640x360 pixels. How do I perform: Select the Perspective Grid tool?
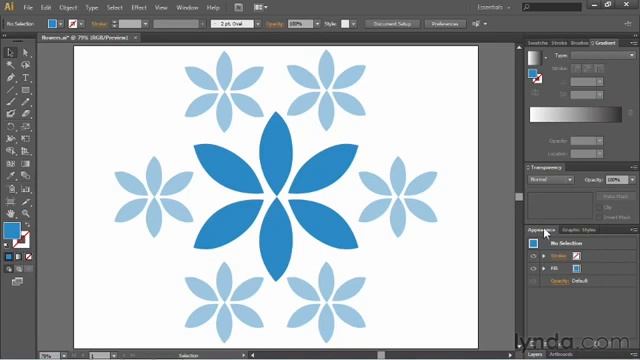tap(25, 151)
